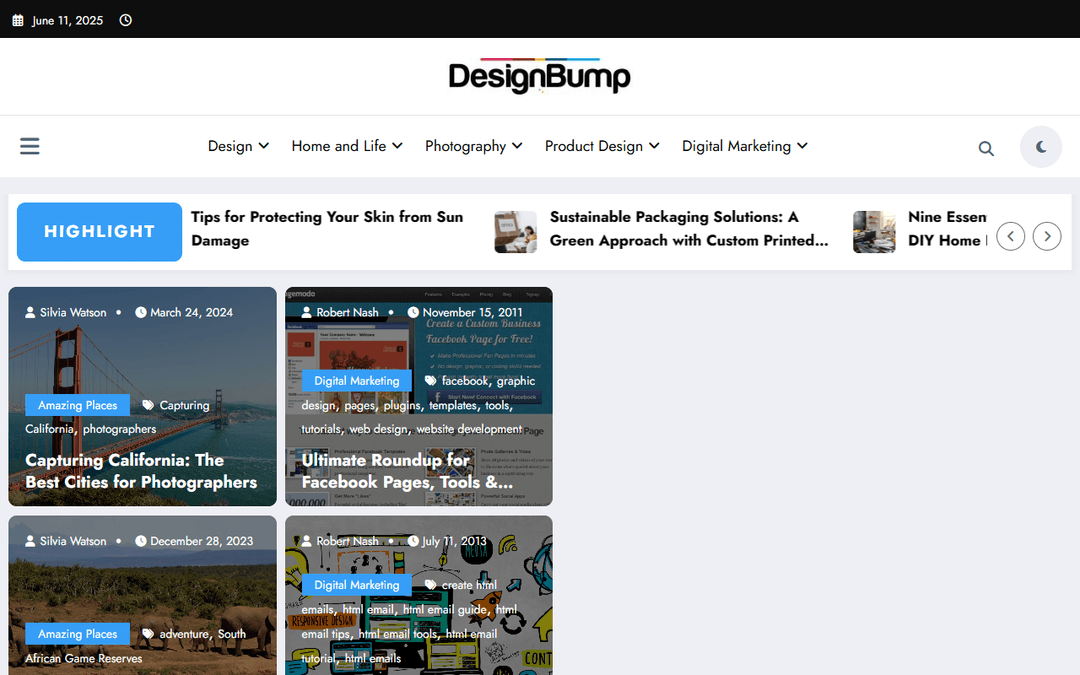Open Sustainable Packaging Solutions article link
The width and height of the screenshot is (1080, 675).
coord(689,229)
